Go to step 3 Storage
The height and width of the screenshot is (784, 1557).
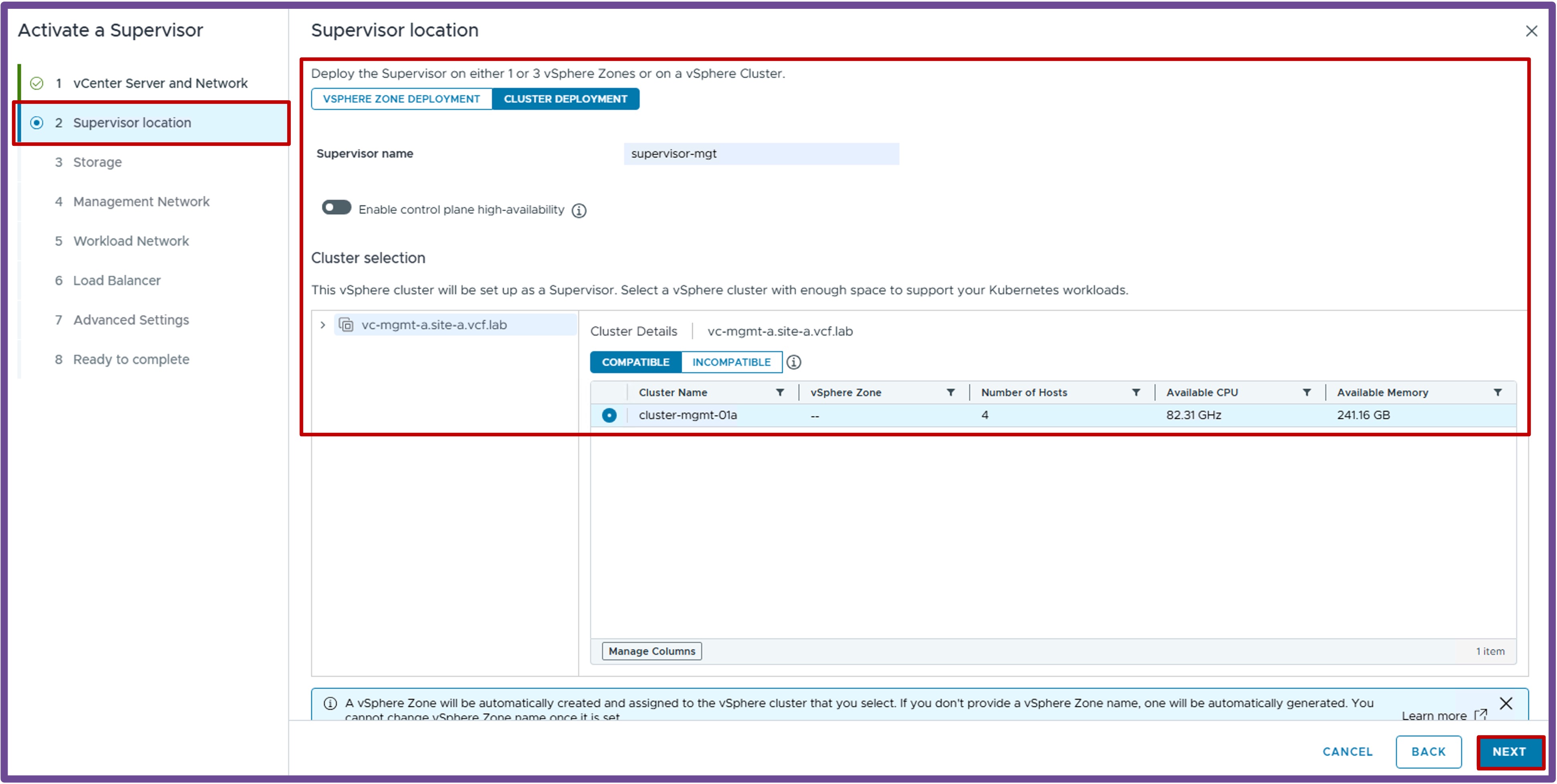[x=97, y=162]
